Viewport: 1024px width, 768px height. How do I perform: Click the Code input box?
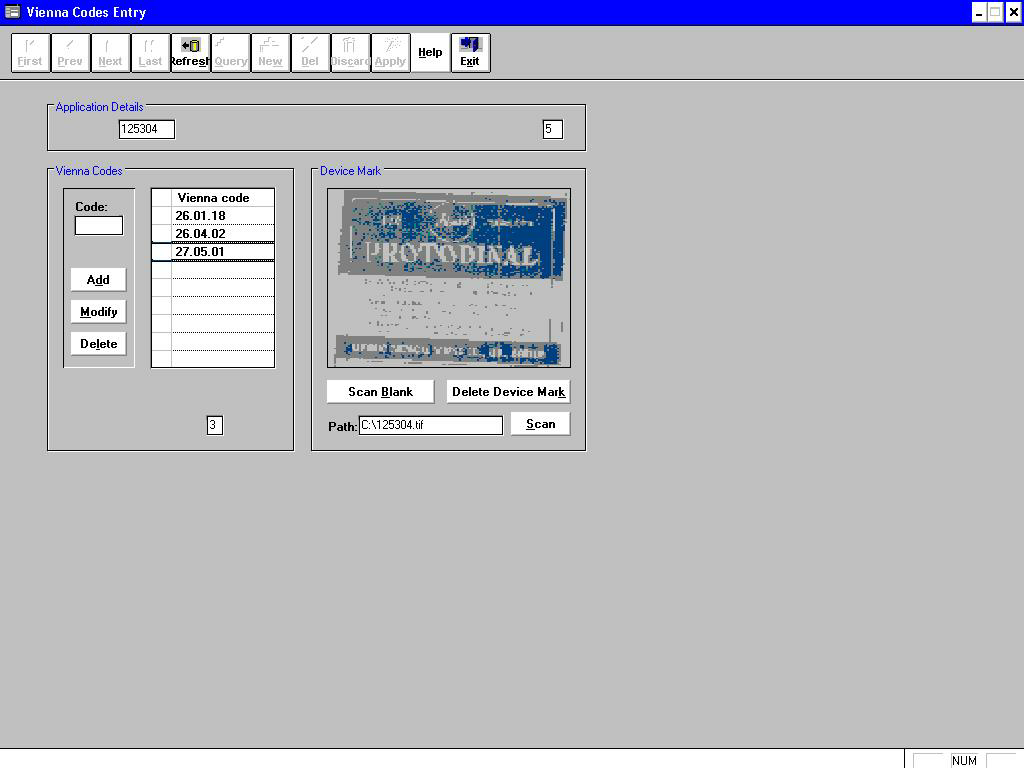tap(99, 226)
